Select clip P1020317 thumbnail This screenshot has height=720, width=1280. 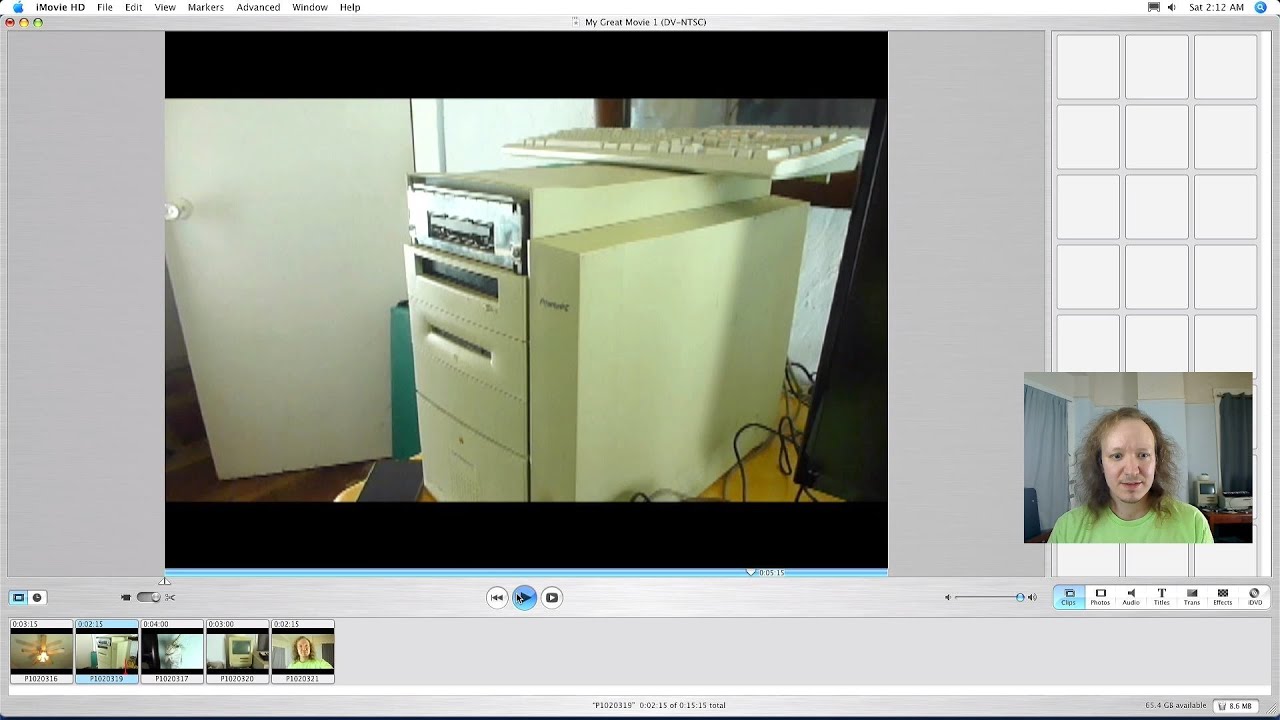[x=172, y=651]
